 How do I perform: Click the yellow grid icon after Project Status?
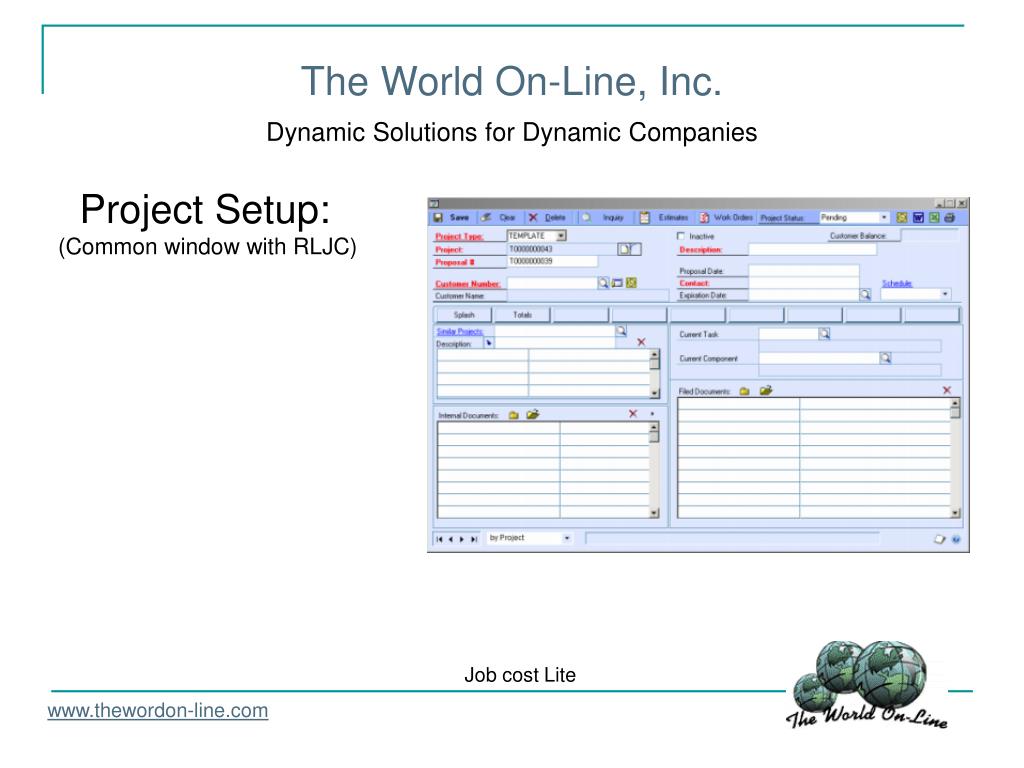coord(902,217)
